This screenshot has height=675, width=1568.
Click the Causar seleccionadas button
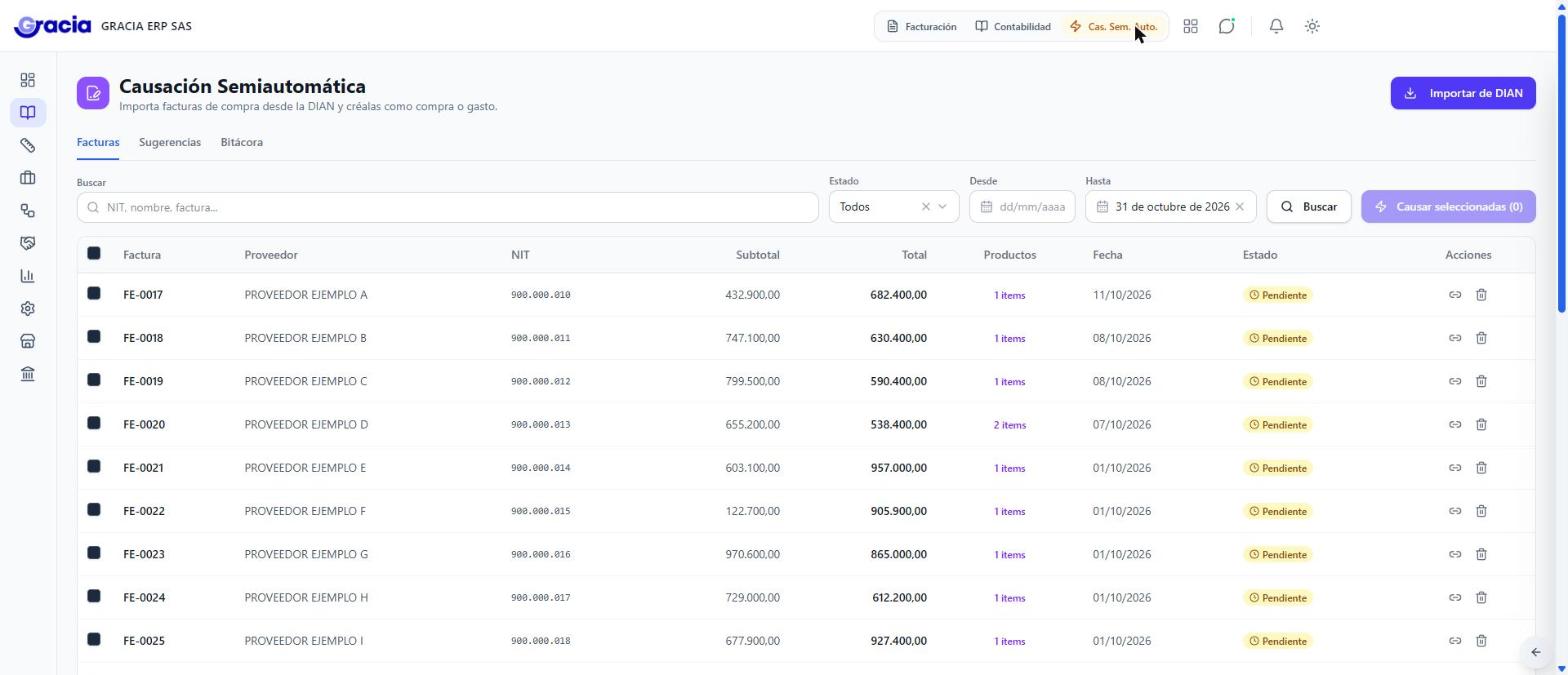1448,207
